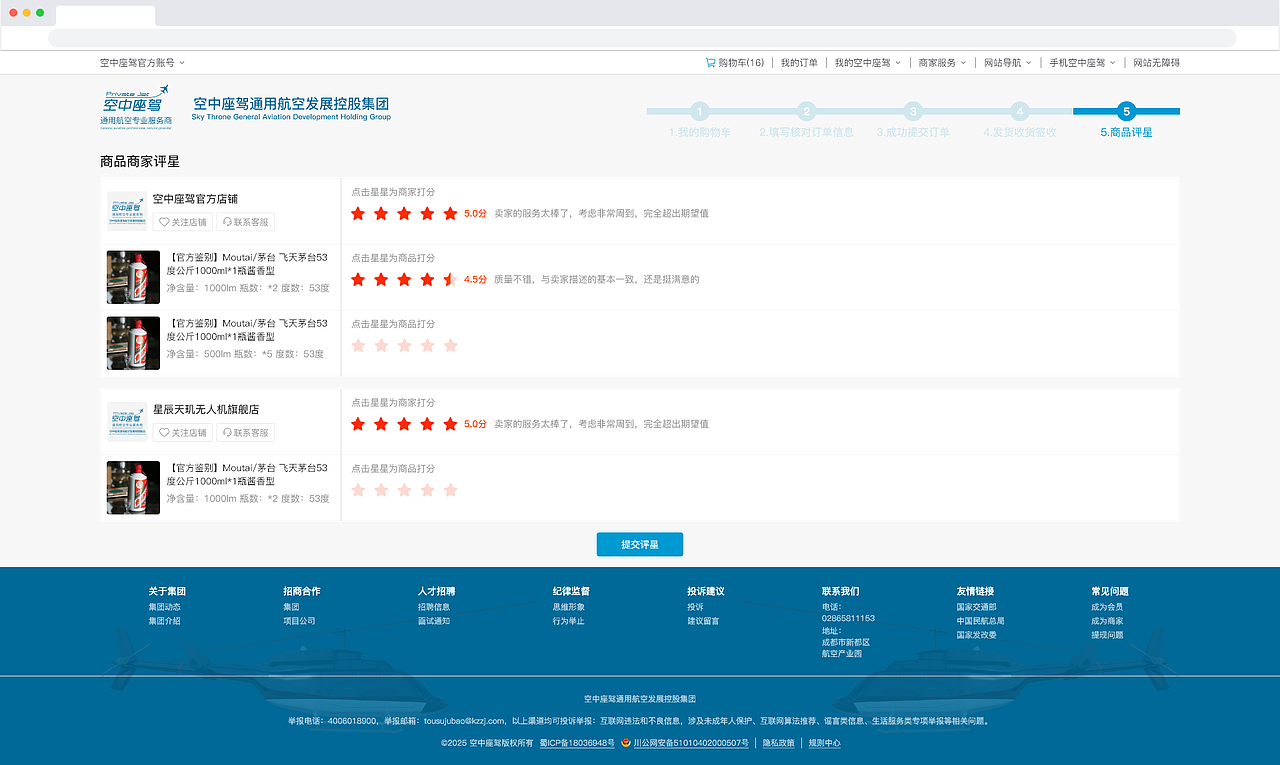
Task: Follow 星辰天玑无人机旗舰店 with 关注店铺 button
Action: pyautogui.click(x=183, y=433)
